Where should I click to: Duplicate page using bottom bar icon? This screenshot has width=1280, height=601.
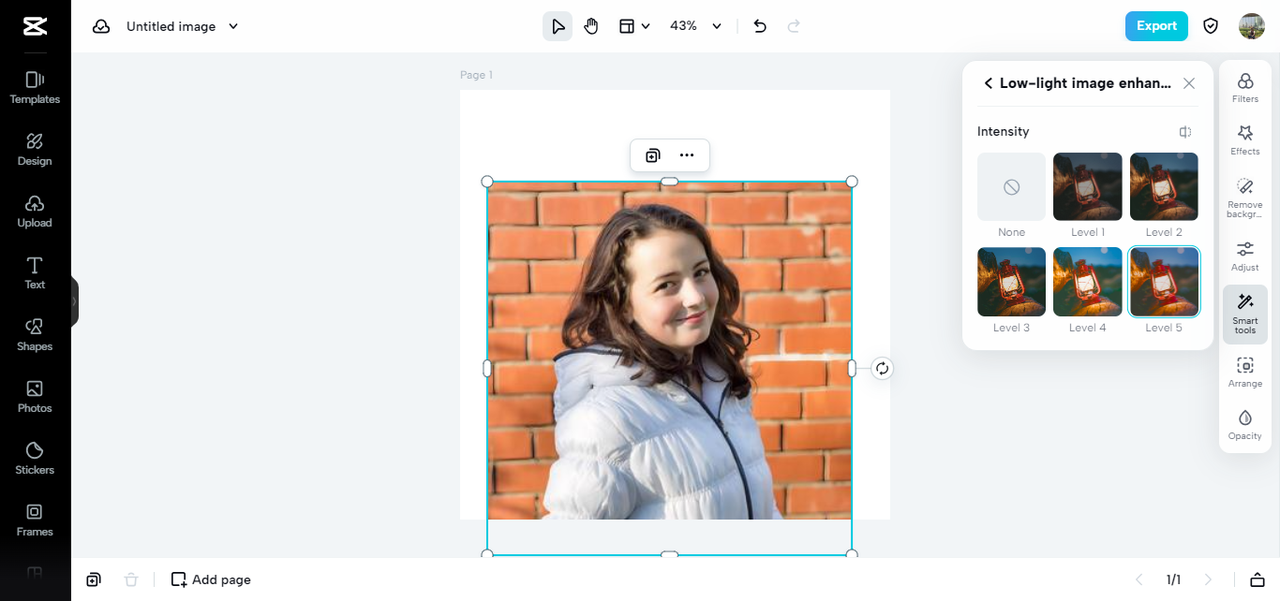(93, 580)
